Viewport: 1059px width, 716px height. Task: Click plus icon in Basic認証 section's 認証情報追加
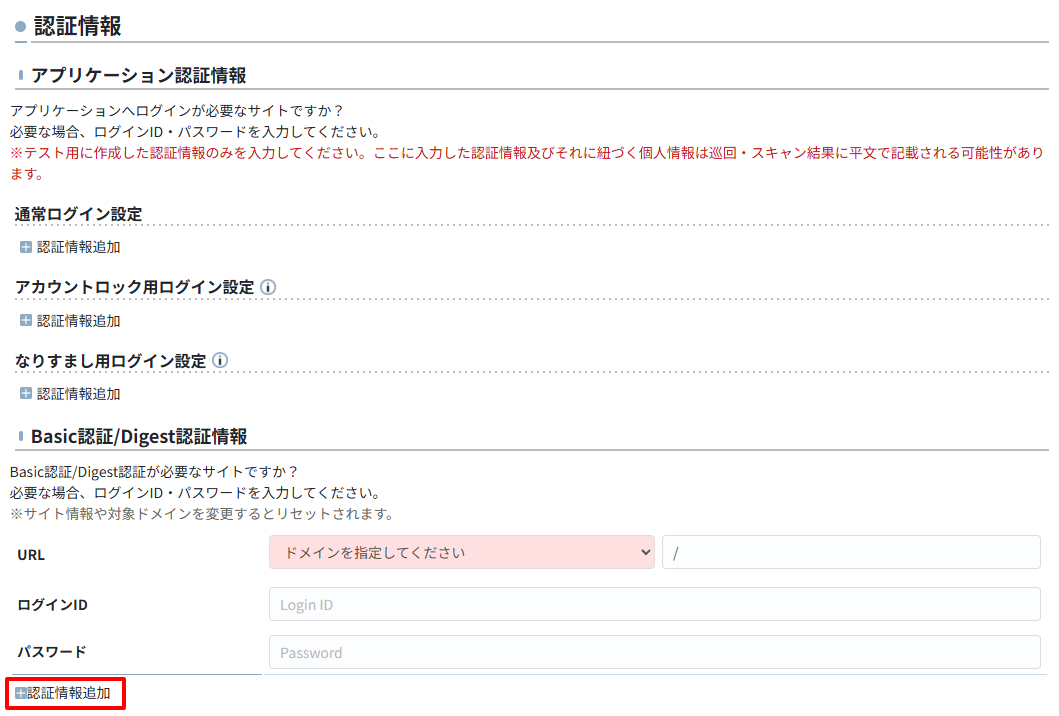coord(21,693)
